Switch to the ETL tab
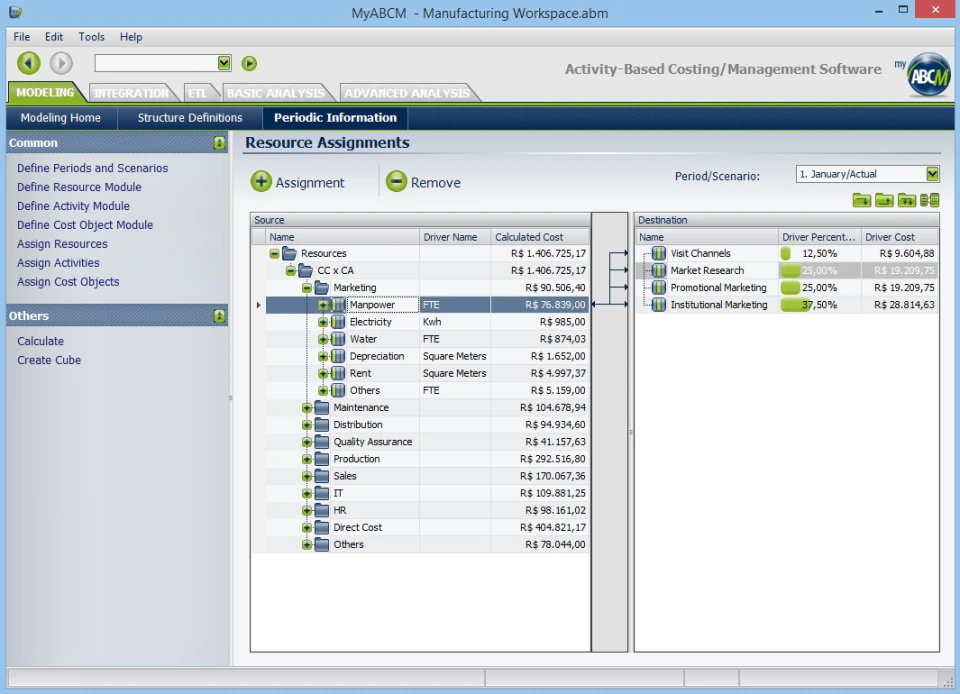This screenshot has width=960, height=694. [198, 93]
